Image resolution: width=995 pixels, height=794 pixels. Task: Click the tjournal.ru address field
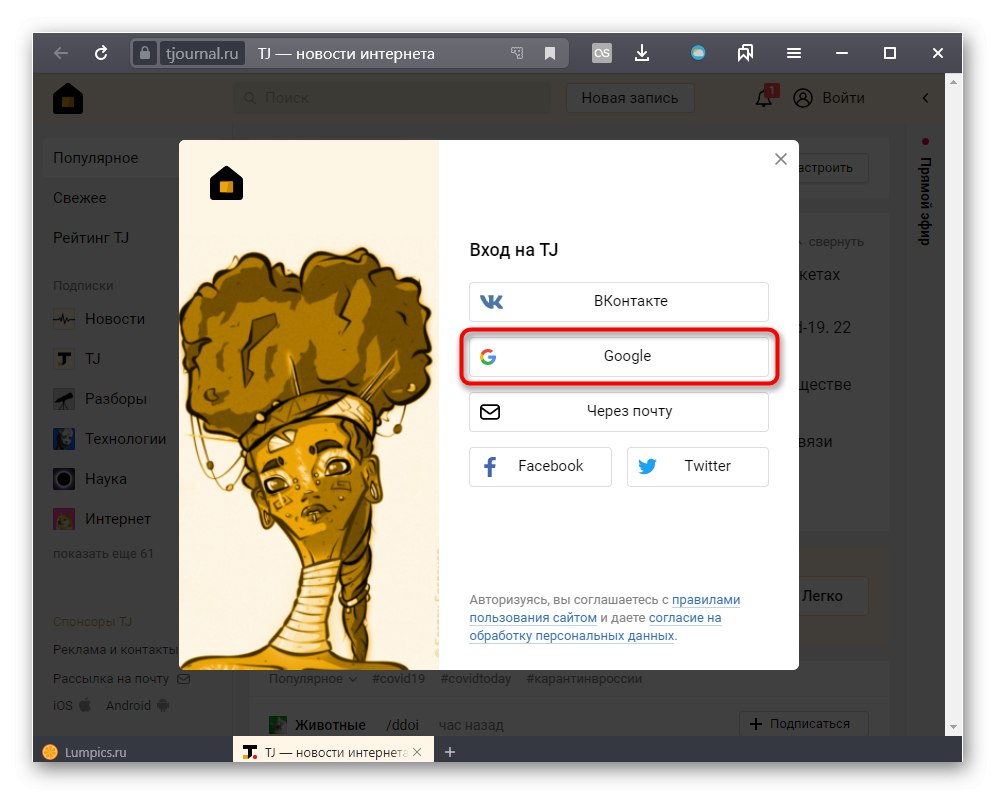pyautogui.click(x=202, y=53)
